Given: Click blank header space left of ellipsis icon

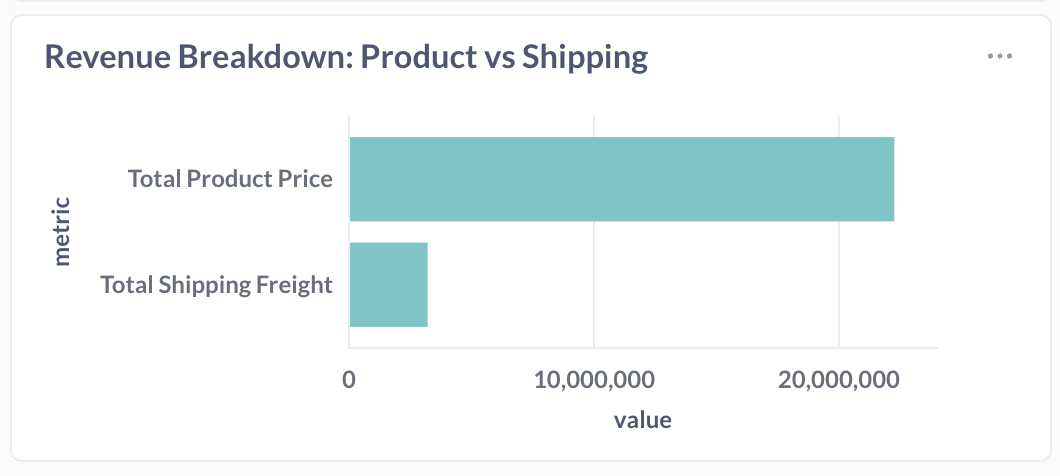Looking at the screenshot, I should 820,57.
